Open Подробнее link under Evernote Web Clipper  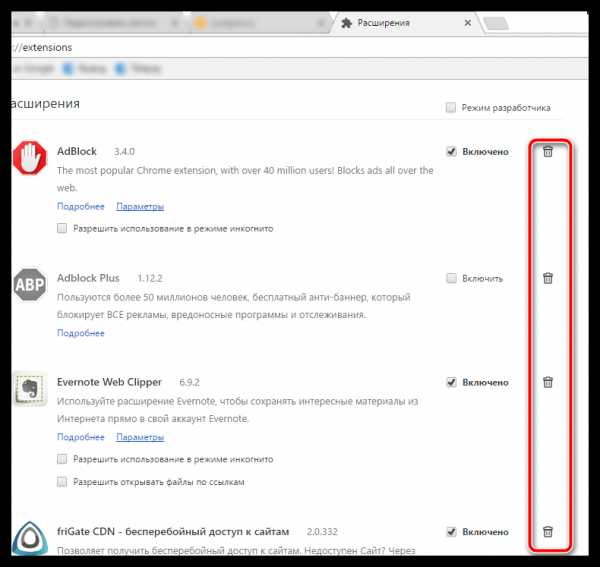81,437
